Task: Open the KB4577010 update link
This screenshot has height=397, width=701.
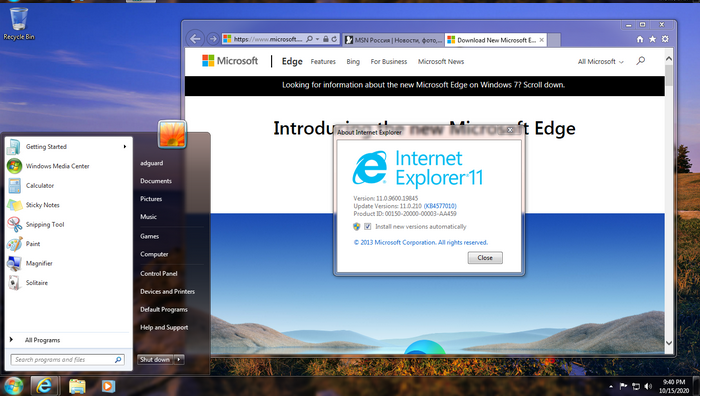Action: [440, 206]
